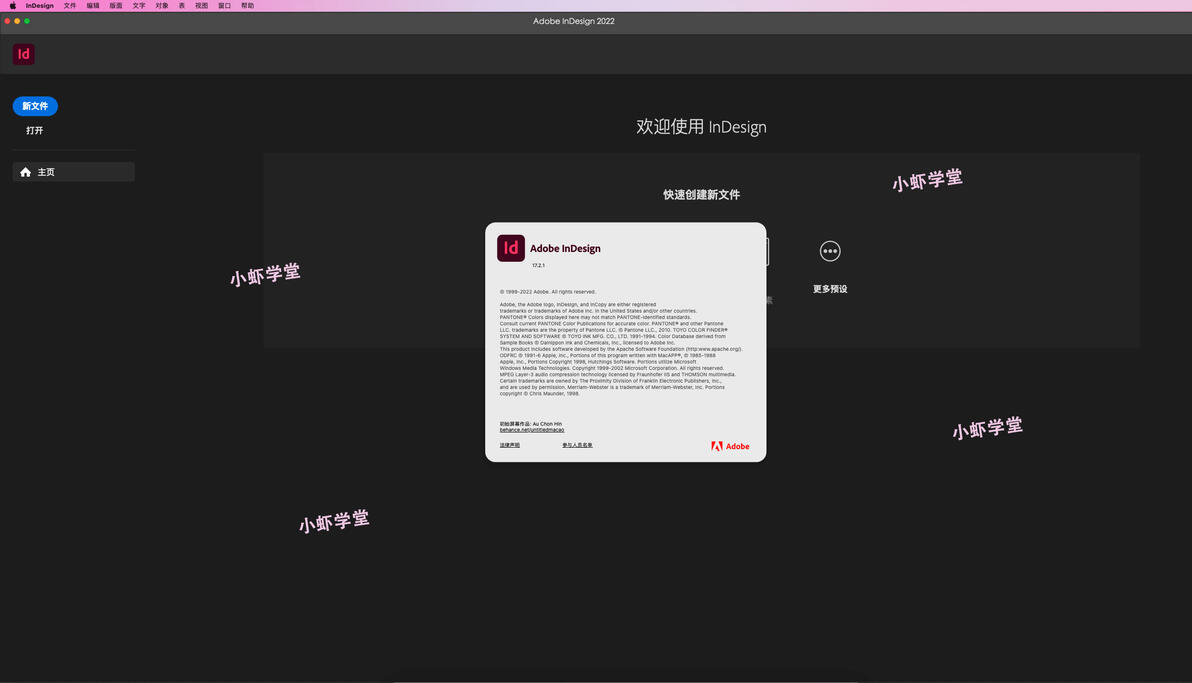
Task: Maximize the window with the green button
Action: pos(27,21)
